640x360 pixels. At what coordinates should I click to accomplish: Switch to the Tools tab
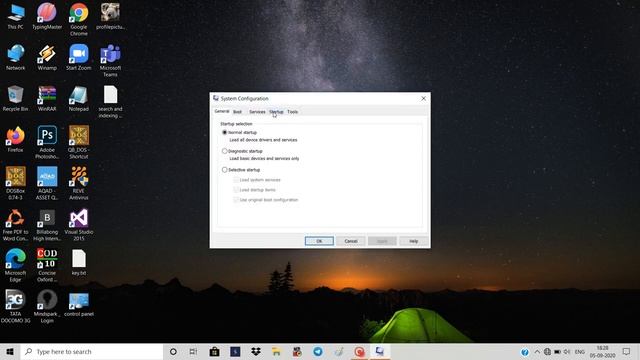click(x=293, y=112)
